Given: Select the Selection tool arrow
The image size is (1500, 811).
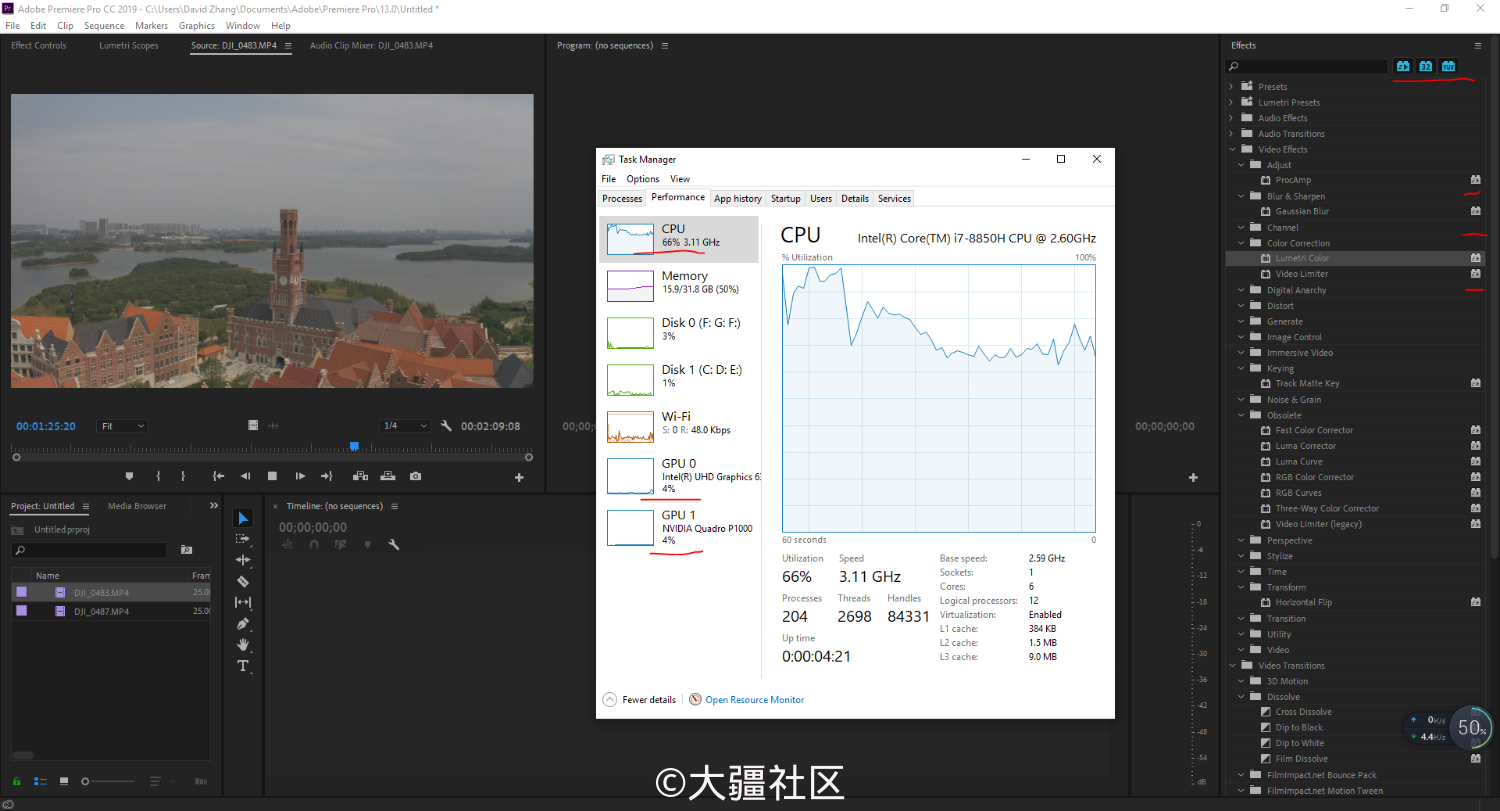Looking at the screenshot, I should pos(243,518).
